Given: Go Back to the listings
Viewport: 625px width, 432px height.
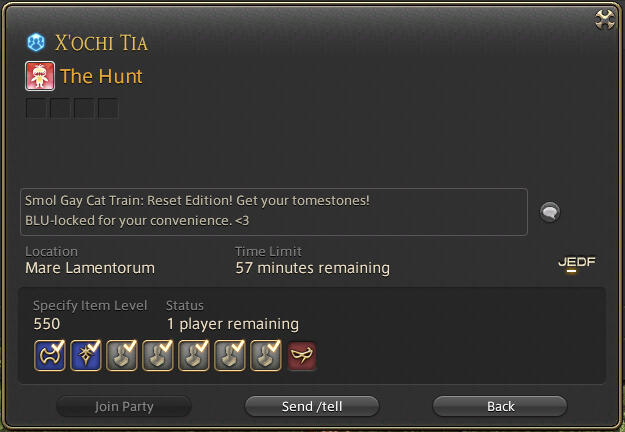Looking at the screenshot, I should pyautogui.click(x=500, y=406).
